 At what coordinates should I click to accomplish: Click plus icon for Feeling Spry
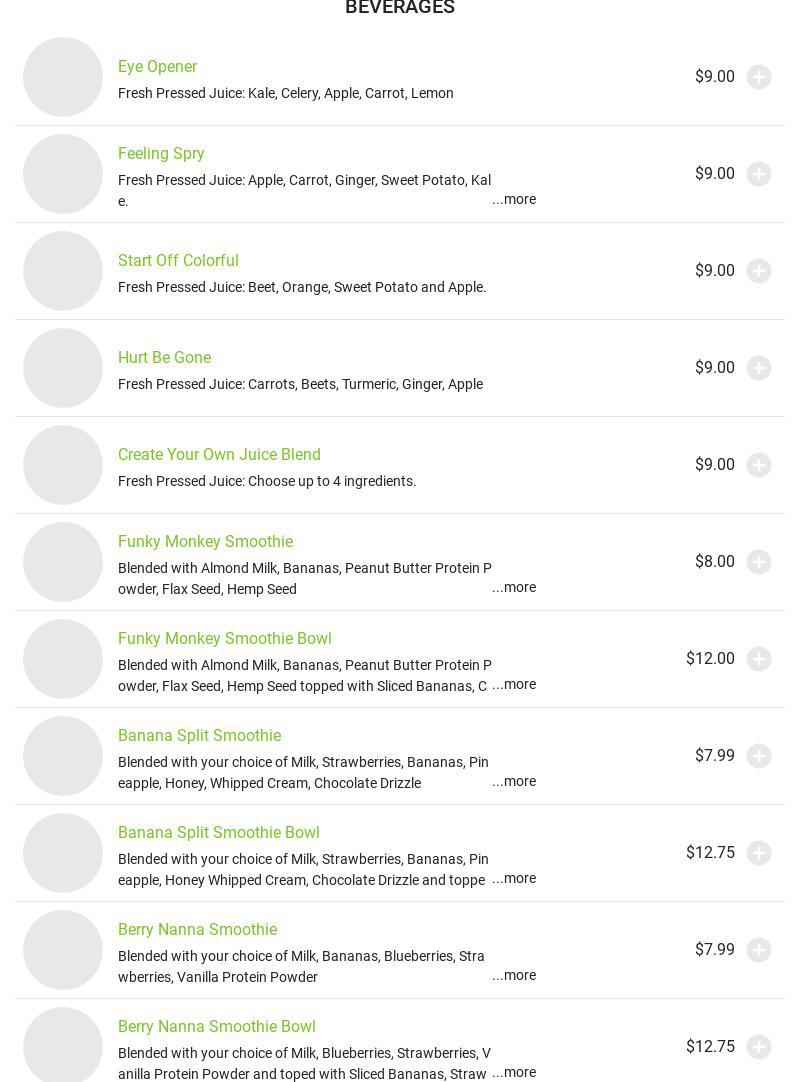759,174
